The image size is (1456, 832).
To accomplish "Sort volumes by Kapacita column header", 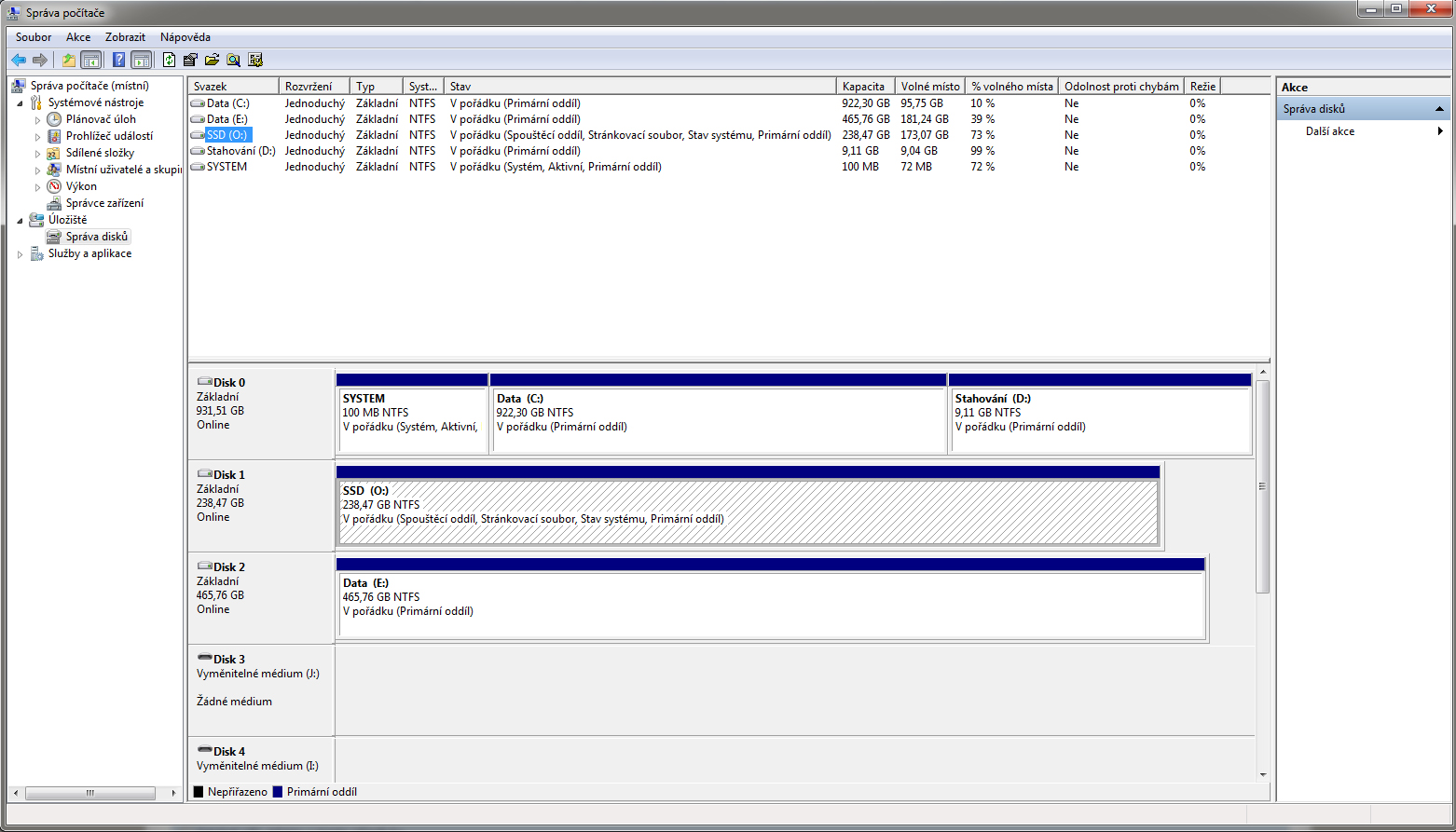I will pos(864,87).
